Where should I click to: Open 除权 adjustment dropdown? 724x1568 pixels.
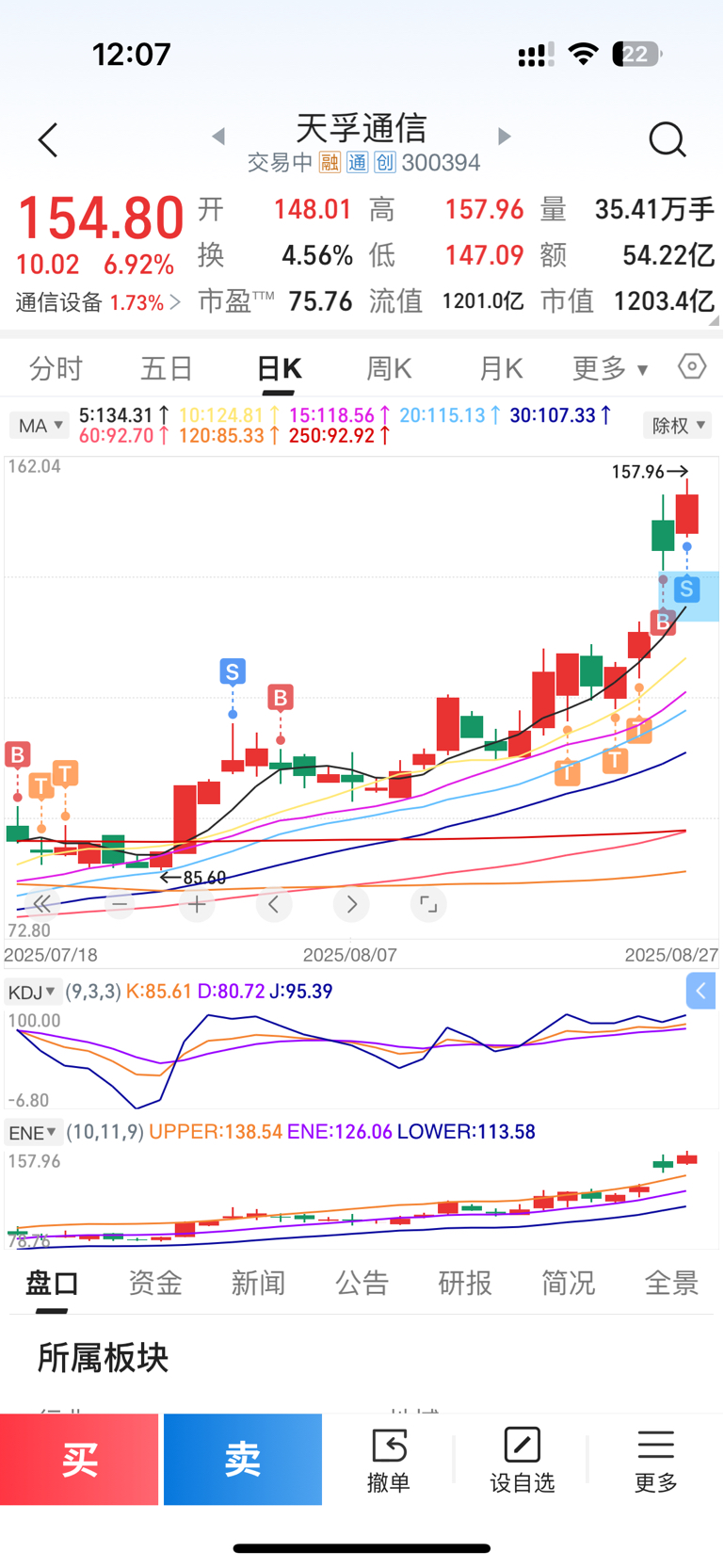[x=678, y=426]
